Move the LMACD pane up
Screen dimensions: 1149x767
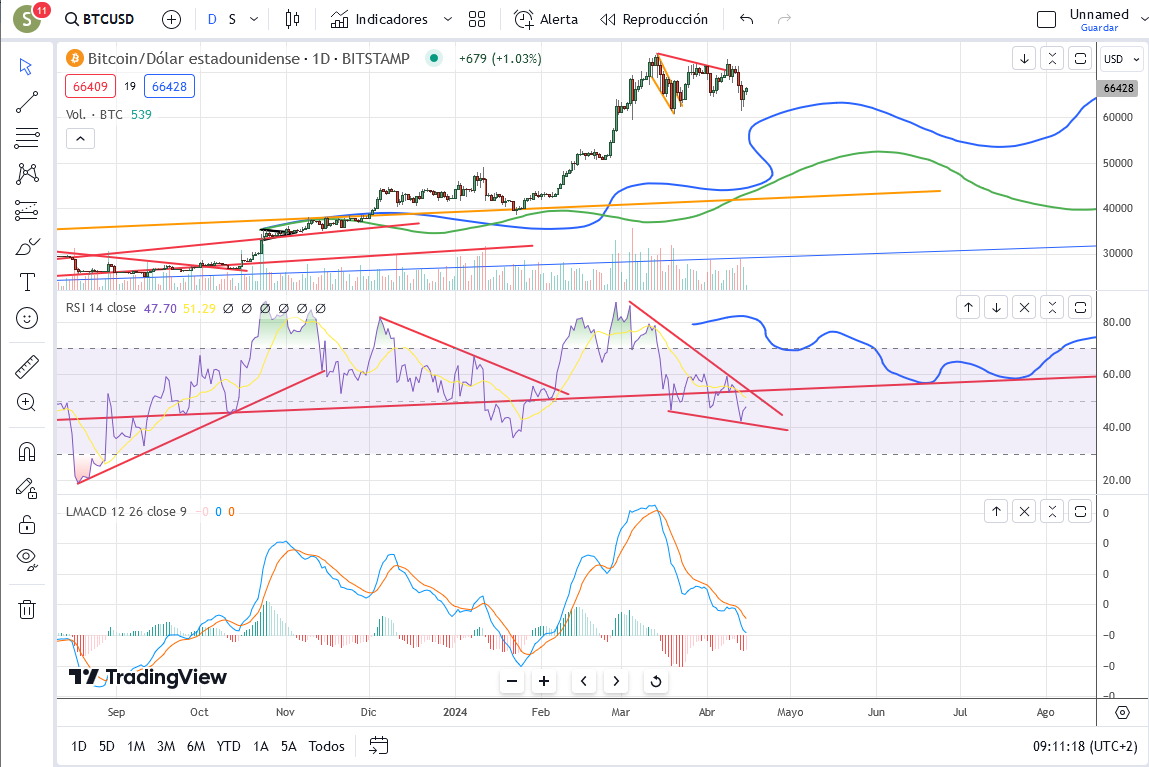pyautogui.click(x=997, y=511)
